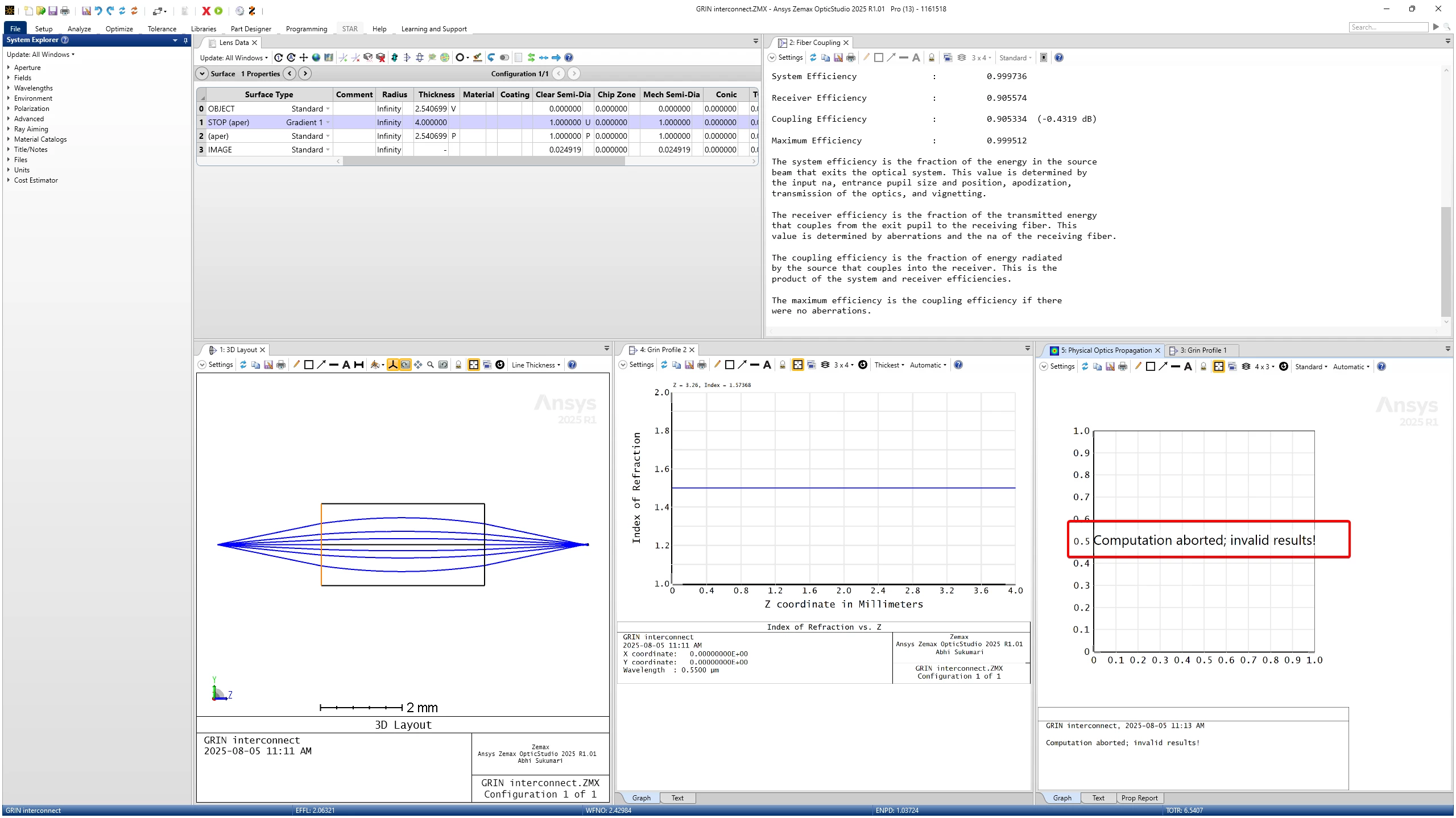Save the Grin Profile 2 window image

(689, 365)
